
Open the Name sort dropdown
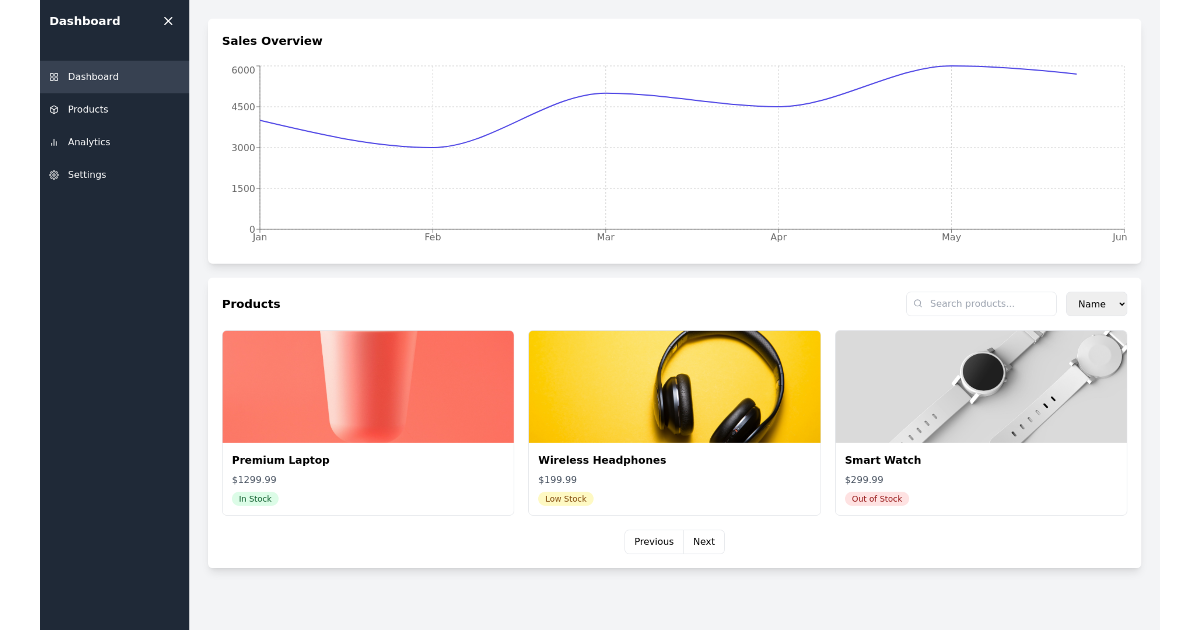[1096, 303]
